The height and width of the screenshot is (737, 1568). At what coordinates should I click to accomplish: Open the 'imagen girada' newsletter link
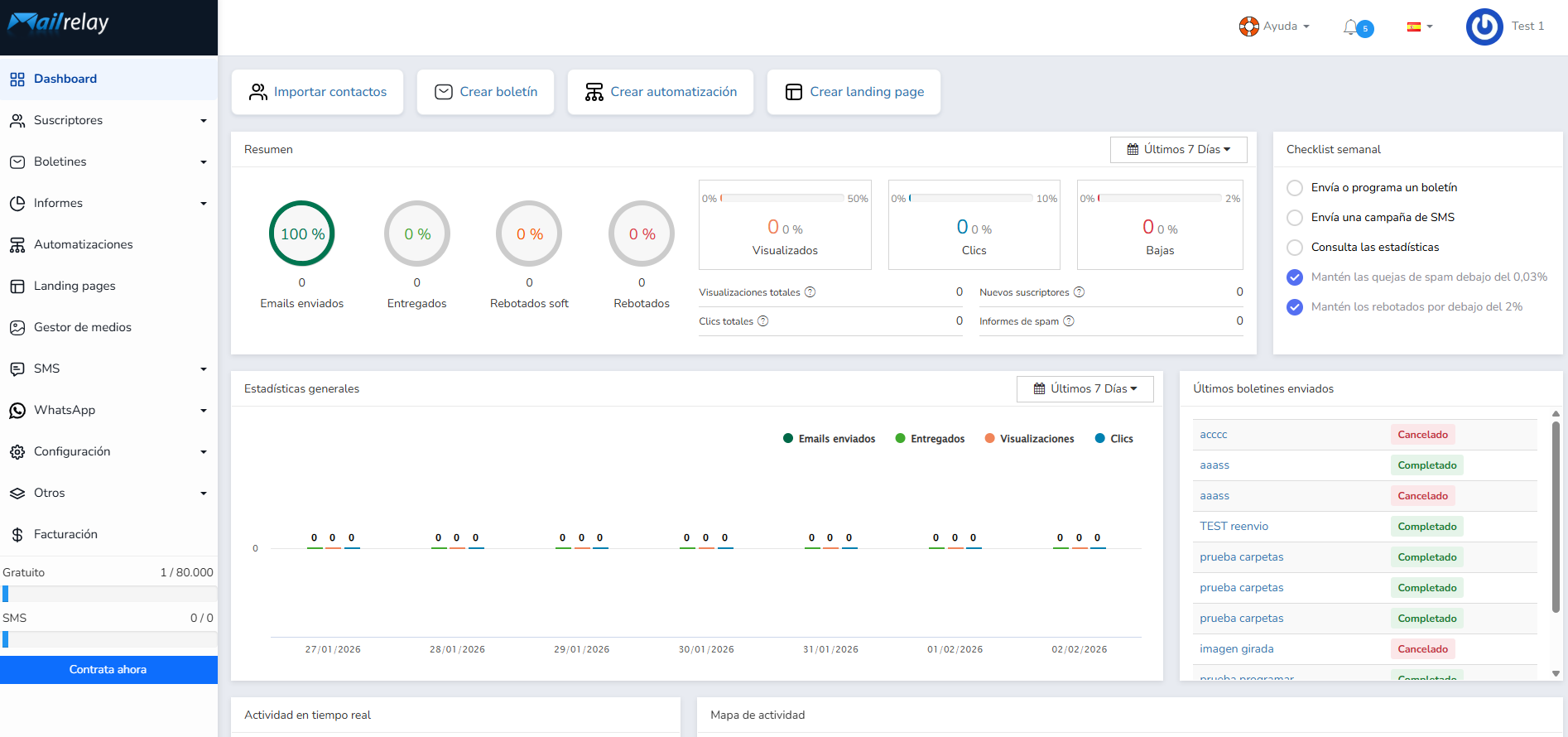pos(1237,649)
